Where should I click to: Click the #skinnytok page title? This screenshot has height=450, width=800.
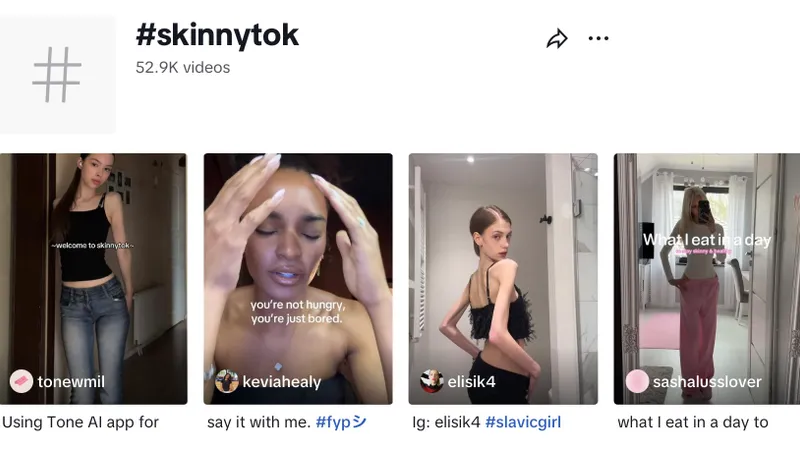217,36
